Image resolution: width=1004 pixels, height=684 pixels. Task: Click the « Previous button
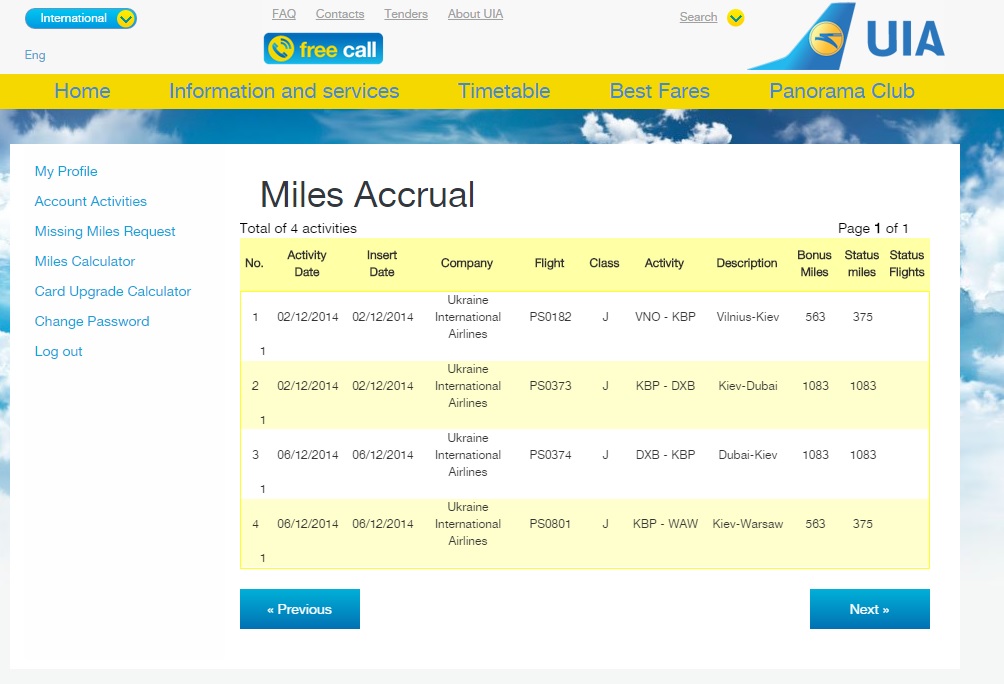pyautogui.click(x=300, y=609)
